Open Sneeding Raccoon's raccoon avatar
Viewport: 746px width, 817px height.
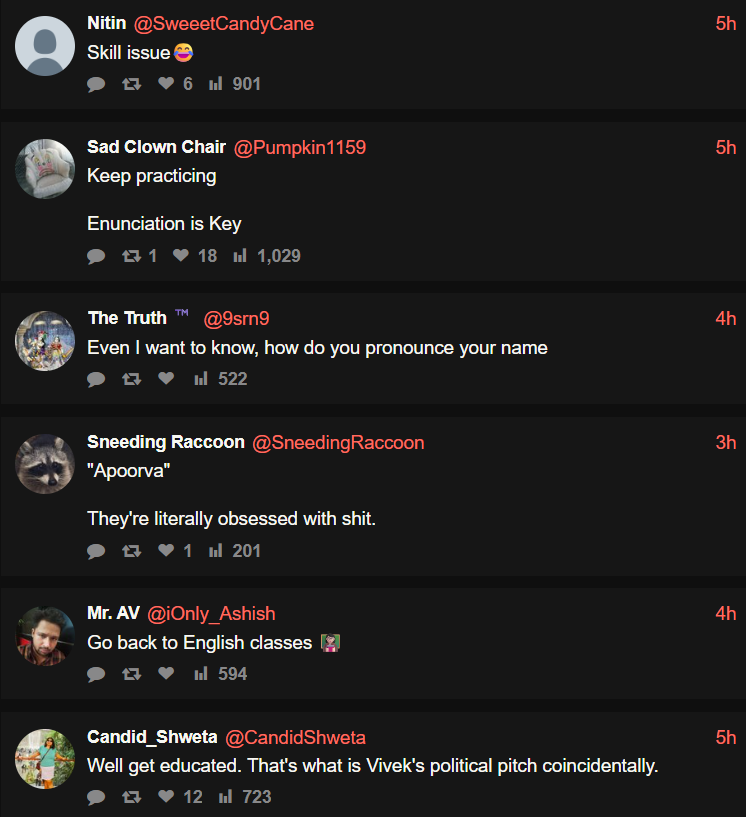[x=45, y=464]
